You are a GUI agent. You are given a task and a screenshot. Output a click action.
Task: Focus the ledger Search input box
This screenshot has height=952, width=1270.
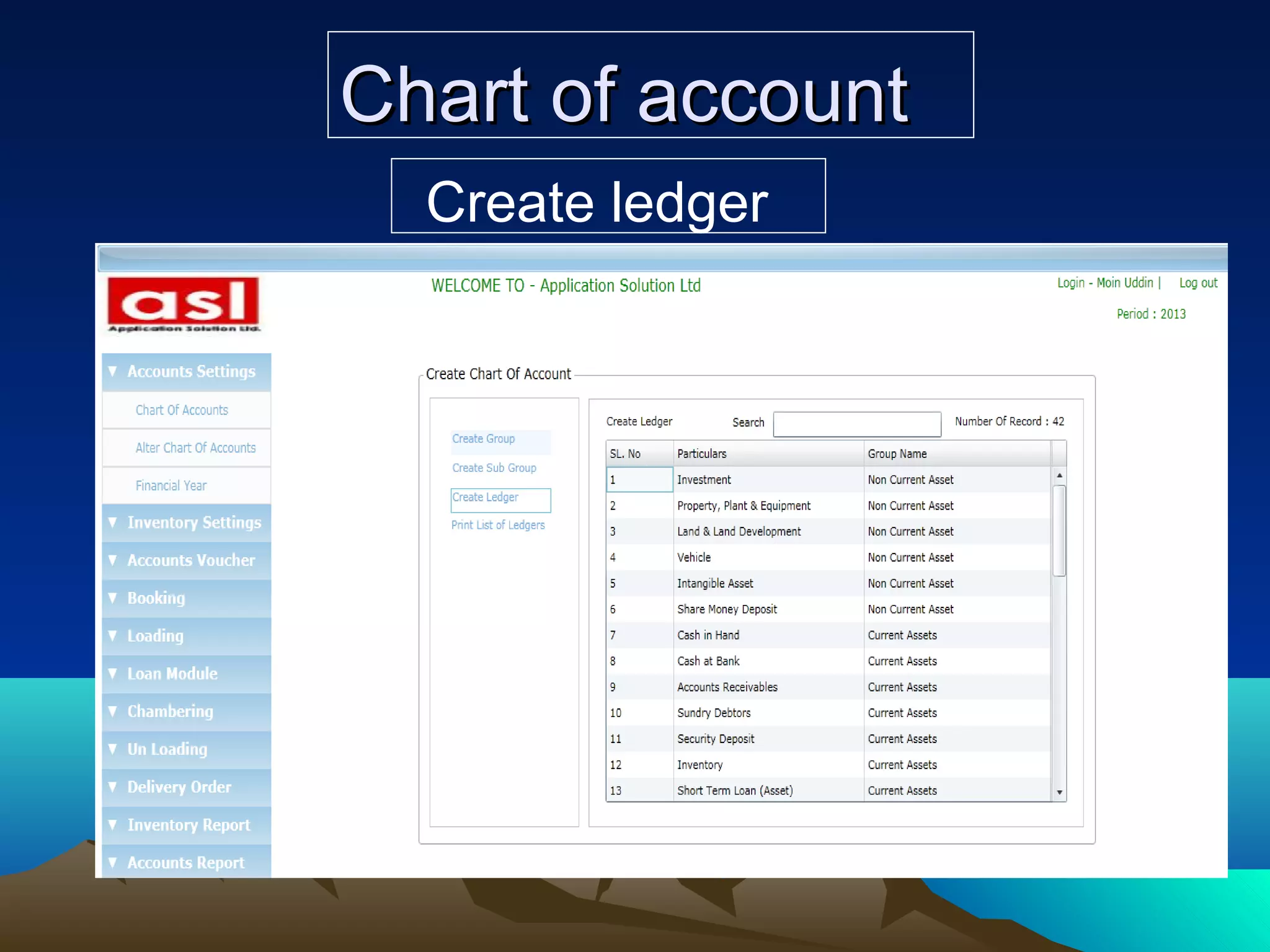(857, 424)
